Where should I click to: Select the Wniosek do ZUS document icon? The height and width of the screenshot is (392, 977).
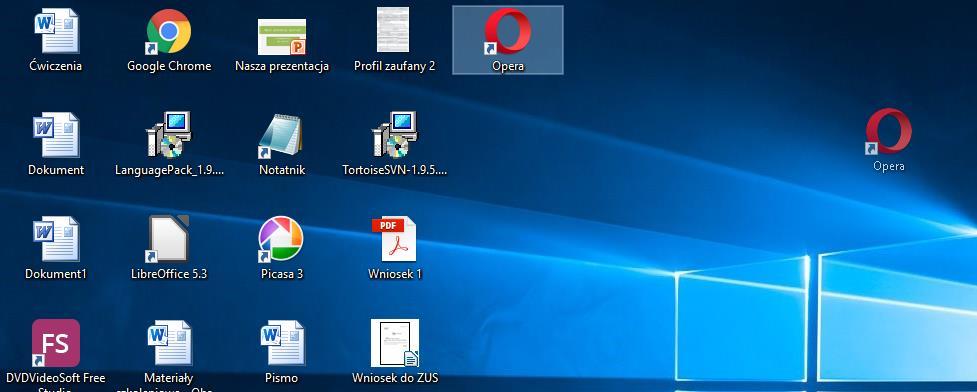(395, 343)
